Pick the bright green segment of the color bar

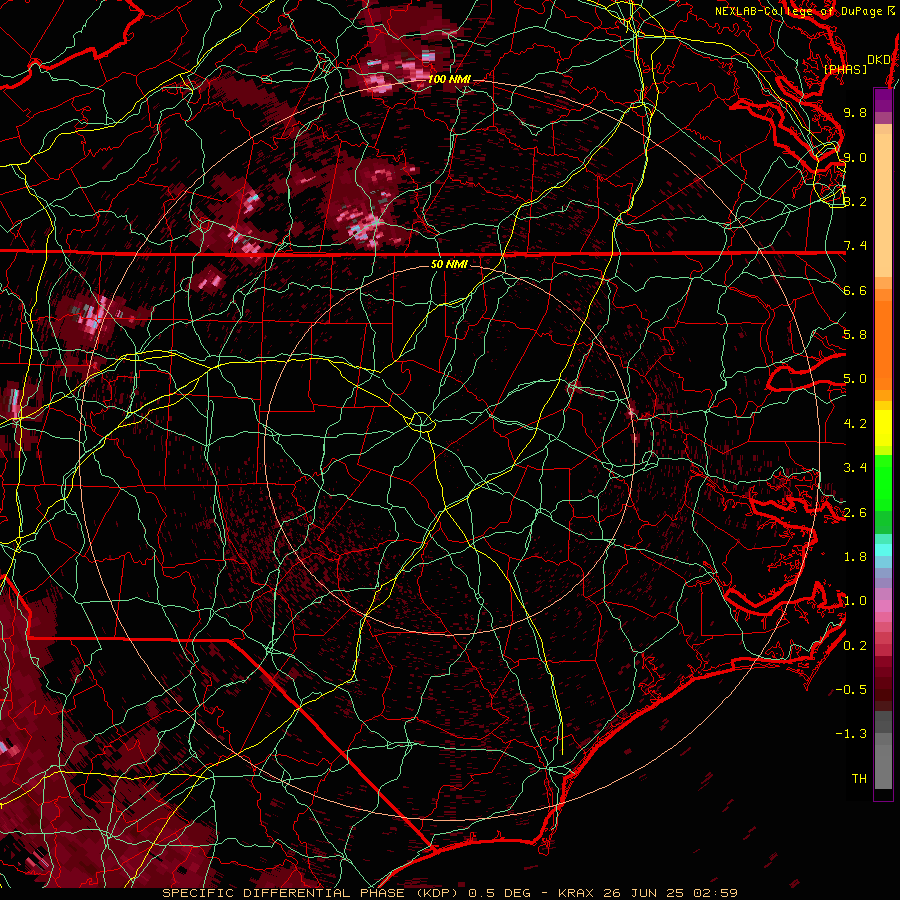point(883,482)
